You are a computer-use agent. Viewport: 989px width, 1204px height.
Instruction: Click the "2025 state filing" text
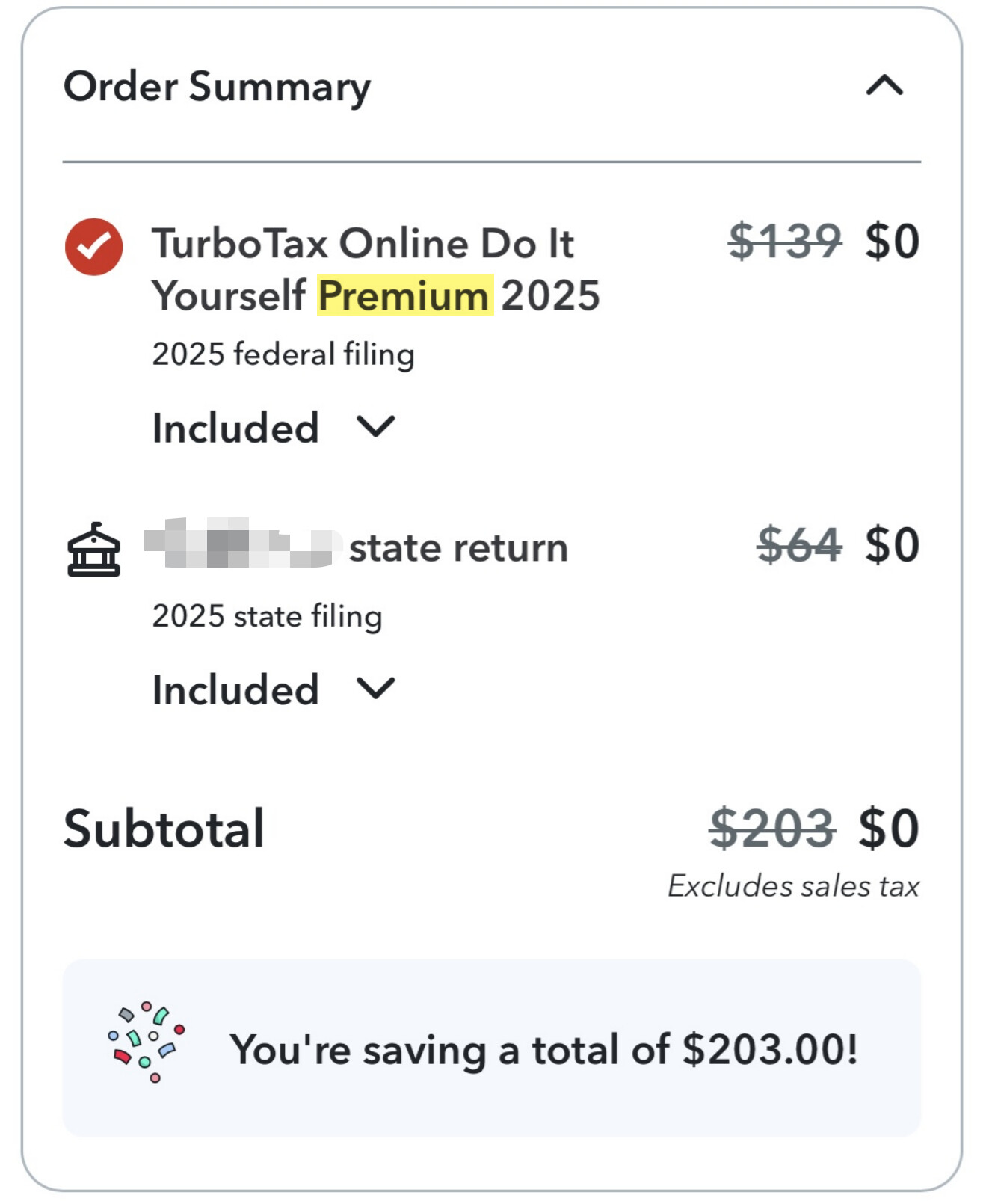click(267, 616)
